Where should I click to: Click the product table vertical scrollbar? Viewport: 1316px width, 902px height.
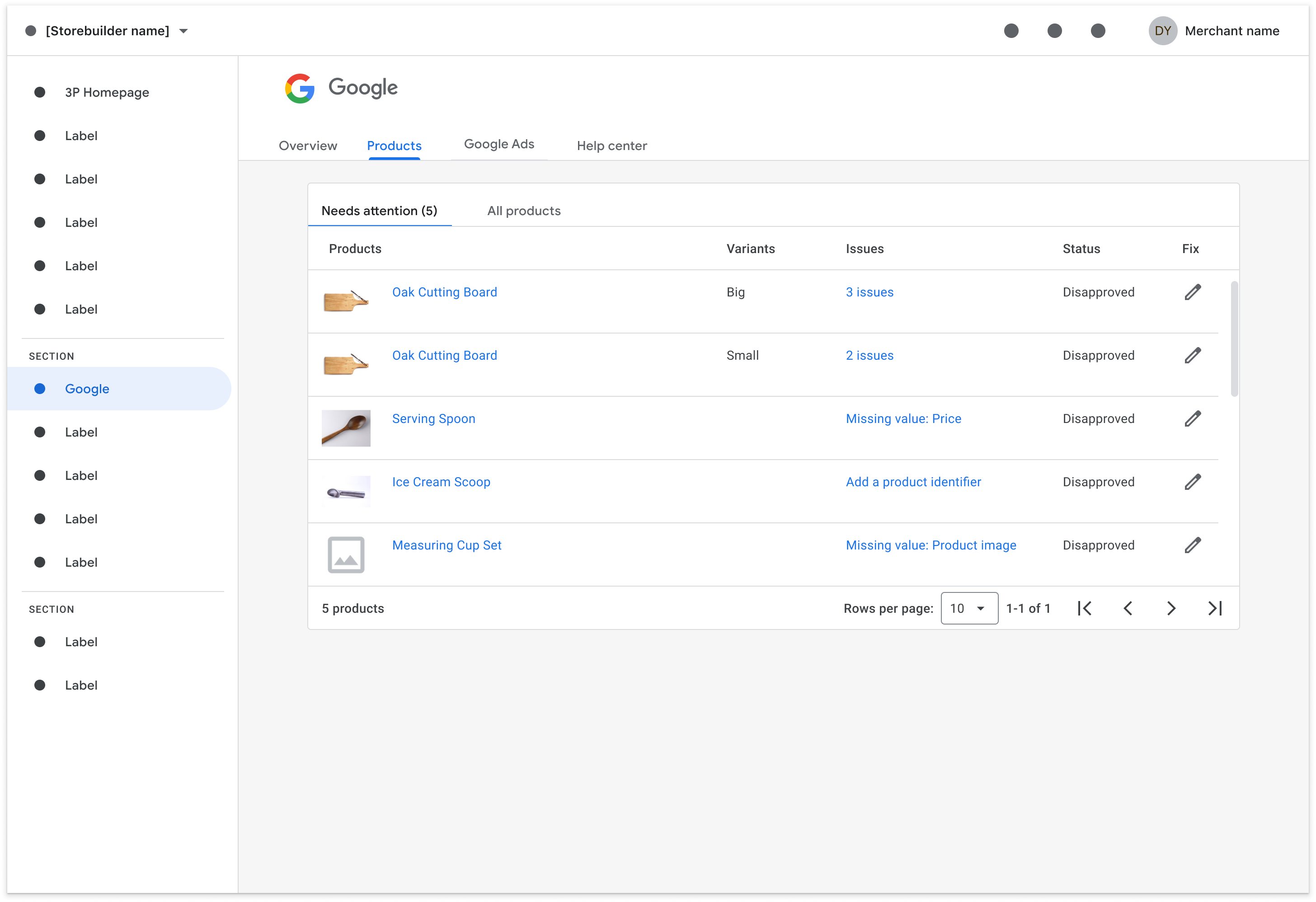[1234, 338]
